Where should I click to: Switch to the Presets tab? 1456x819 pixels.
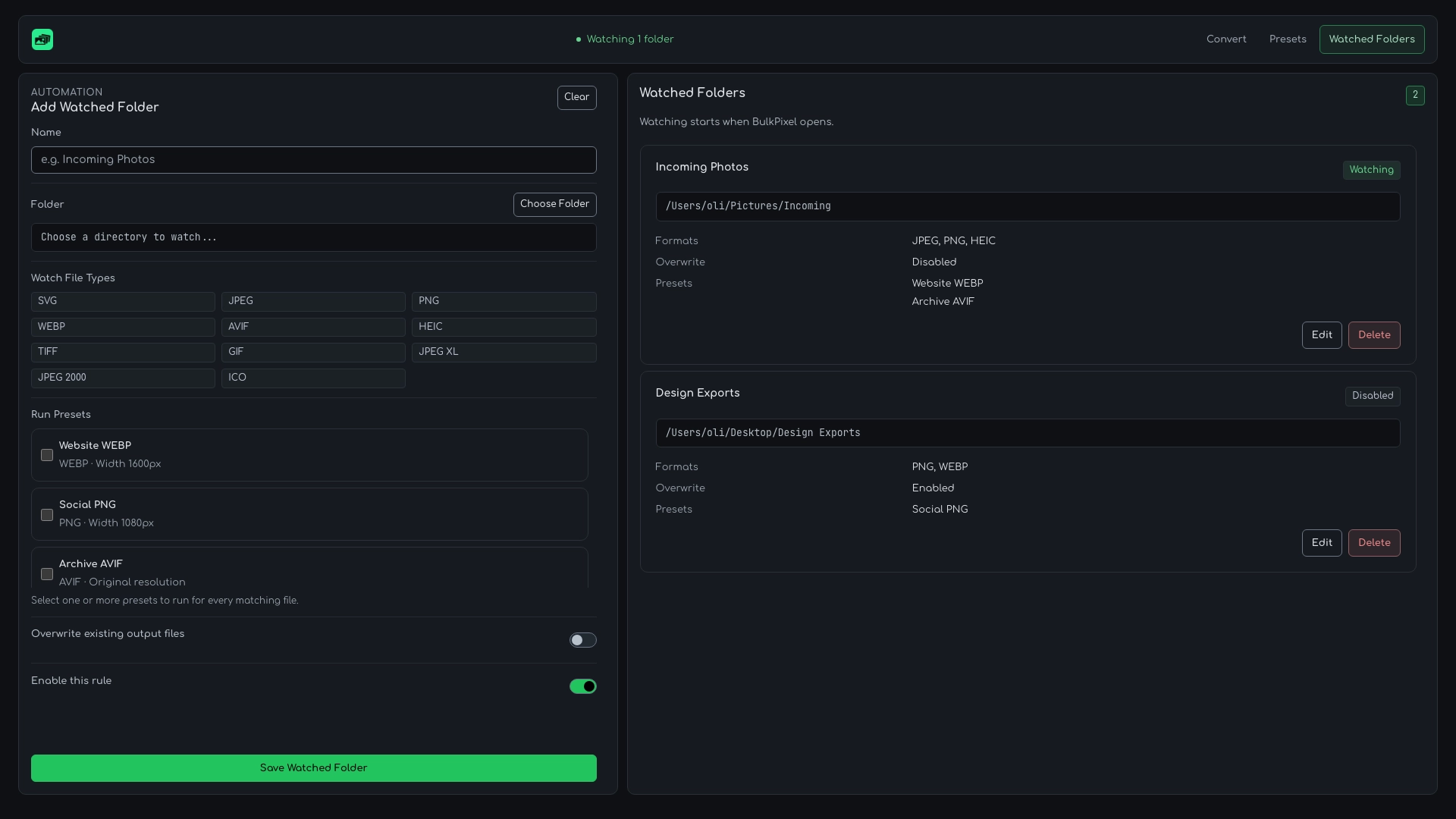(1288, 39)
